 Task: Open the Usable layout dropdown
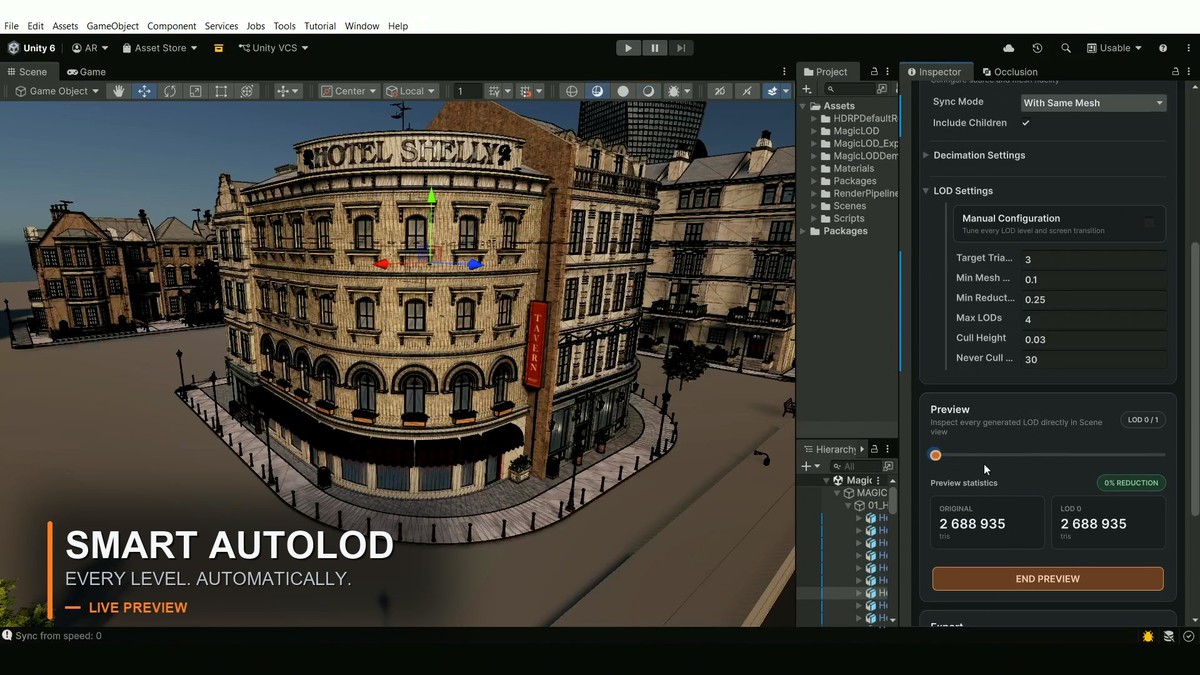coord(1114,48)
